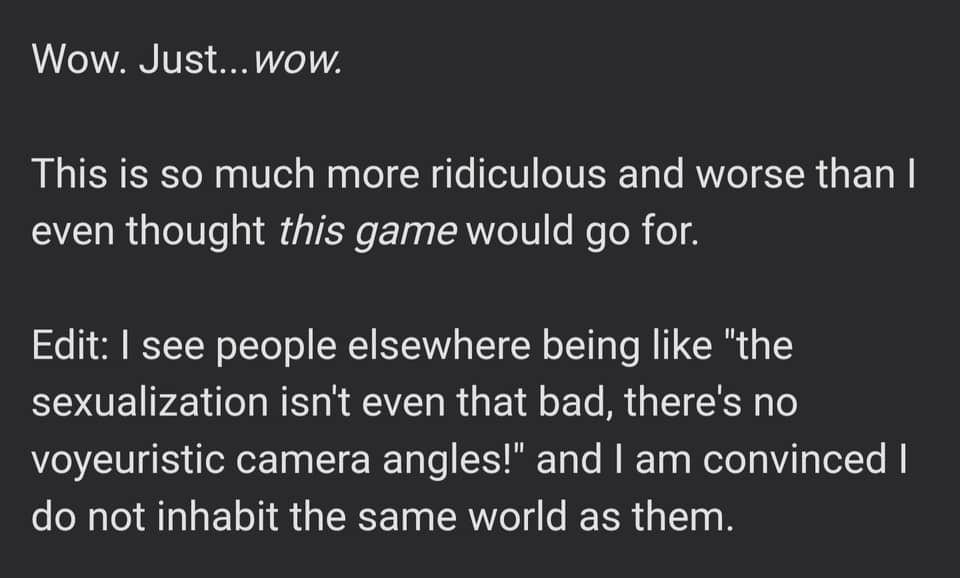Click the words "even thought"
960x578 pixels.
coord(149,231)
